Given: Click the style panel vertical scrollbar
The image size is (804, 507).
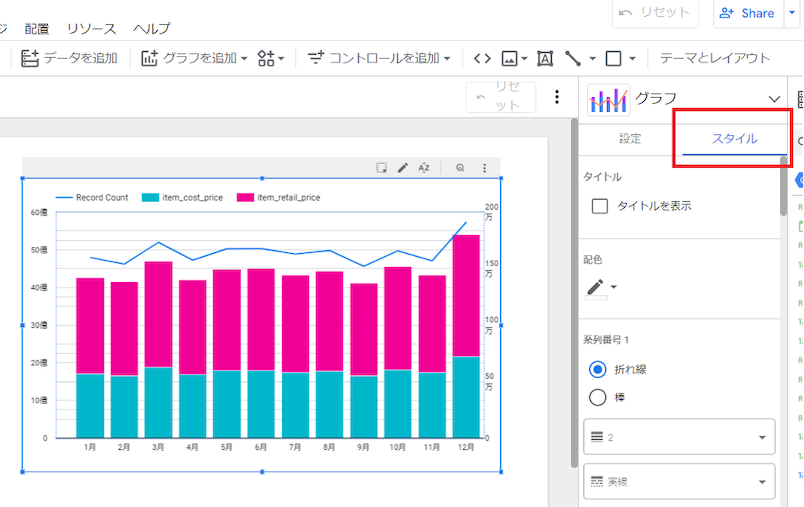Looking at the screenshot, I should coord(783,186).
